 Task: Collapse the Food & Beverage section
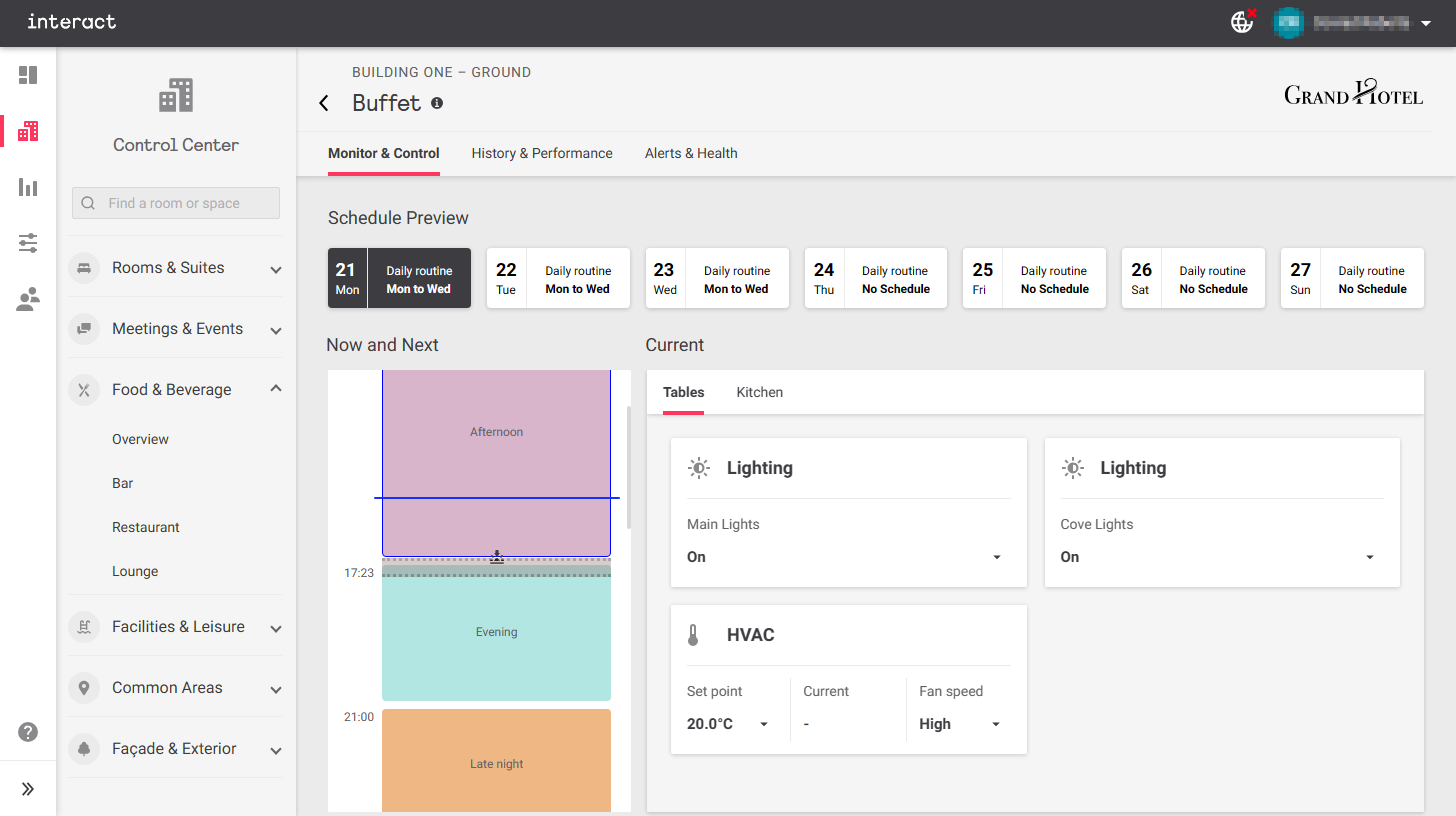click(276, 389)
